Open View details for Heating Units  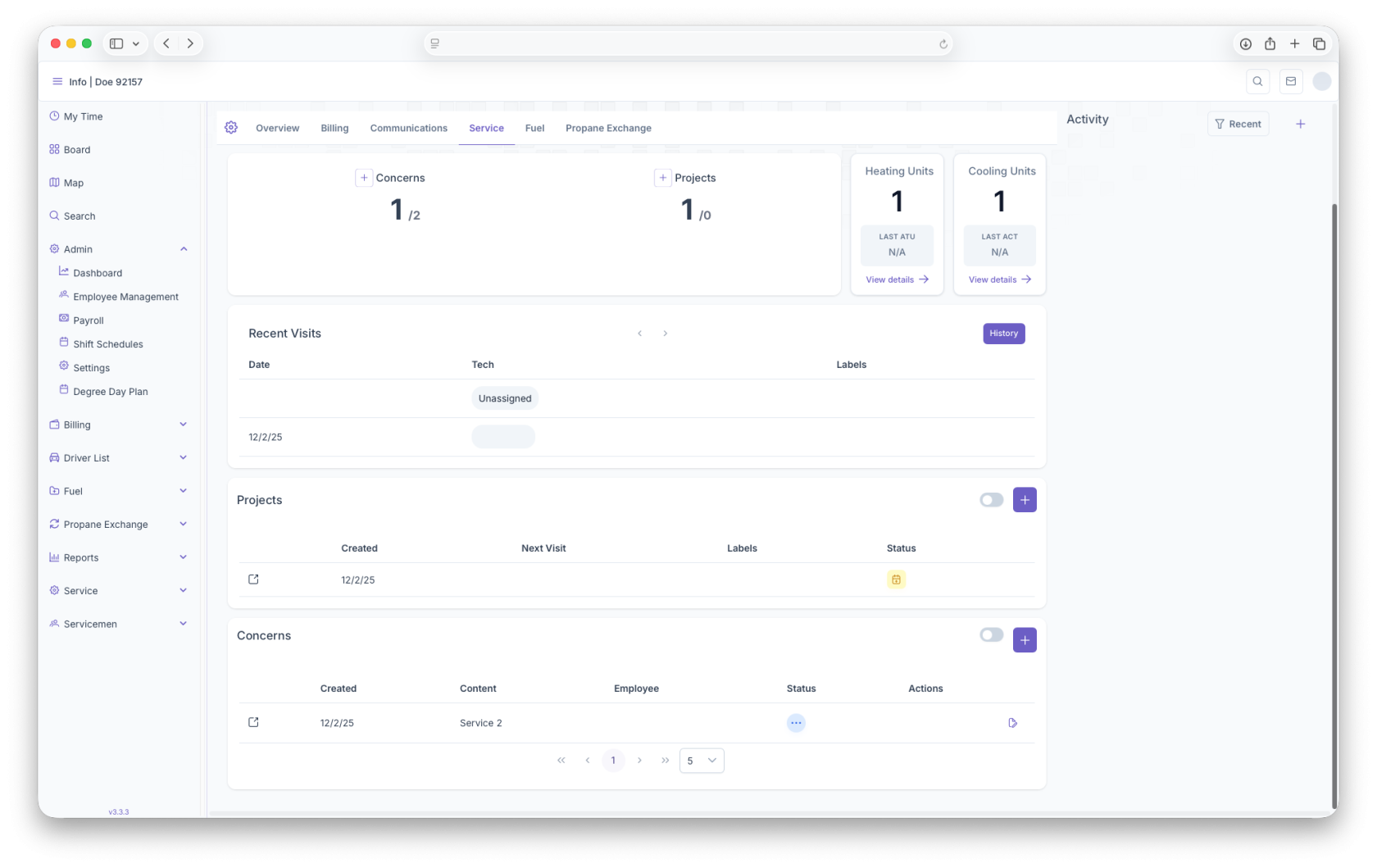point(897,279)
